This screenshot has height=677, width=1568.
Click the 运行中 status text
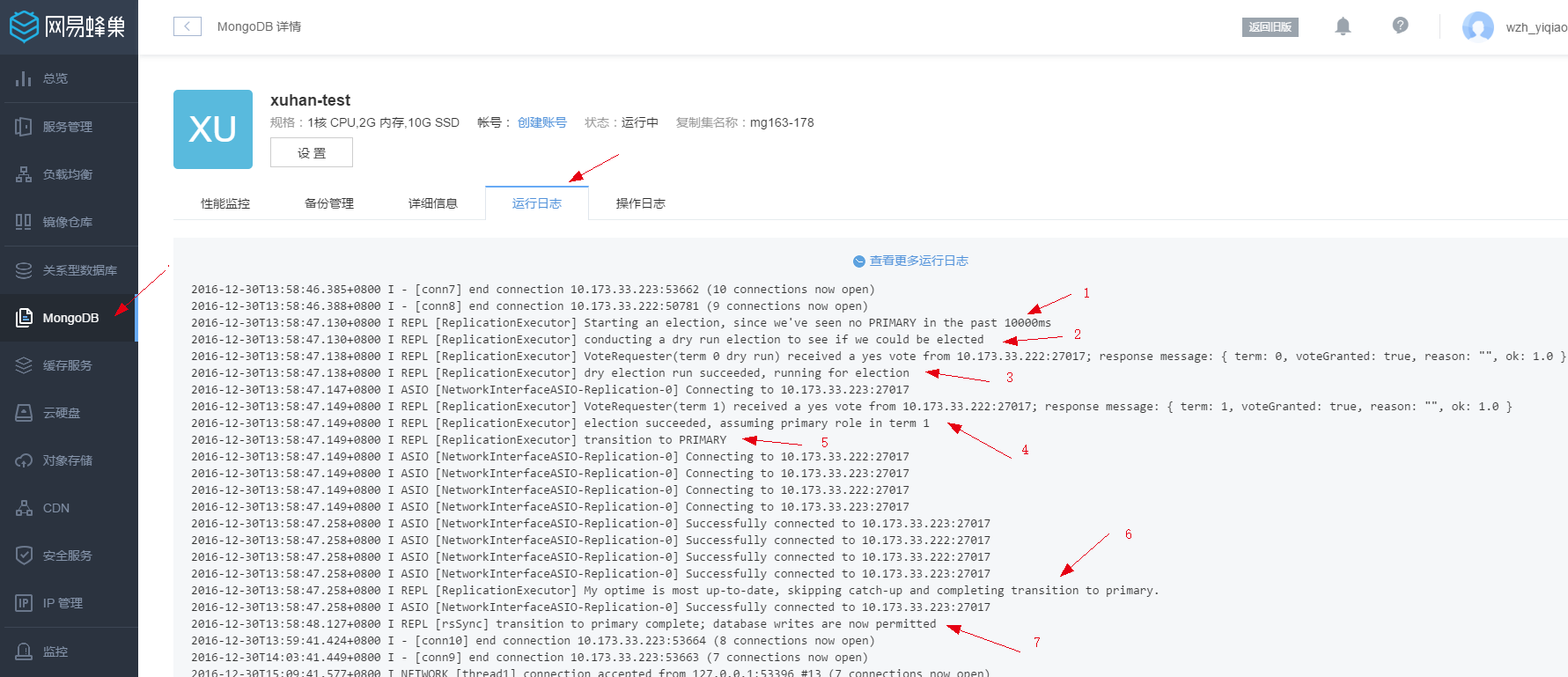640,122
